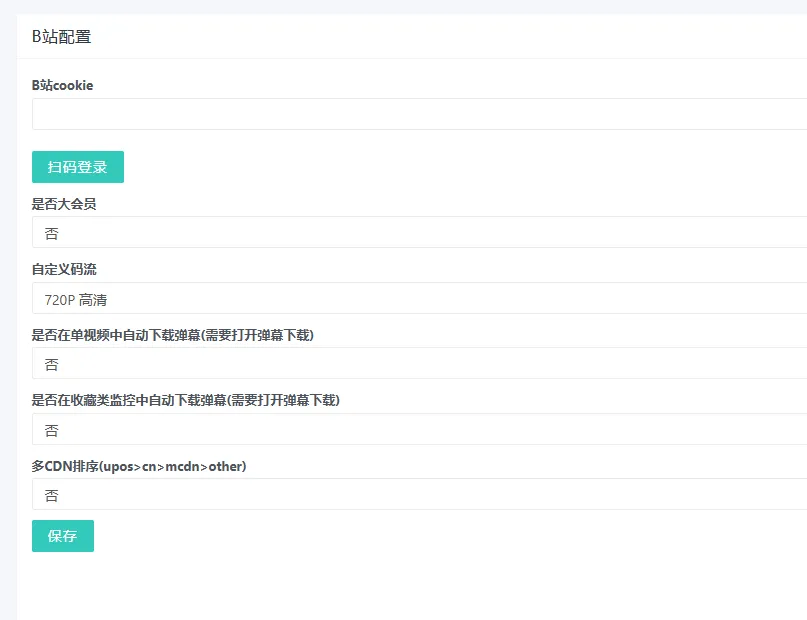Open the 是否大会员 dropdown
807x620 pixels.
[x=419, y=232]
